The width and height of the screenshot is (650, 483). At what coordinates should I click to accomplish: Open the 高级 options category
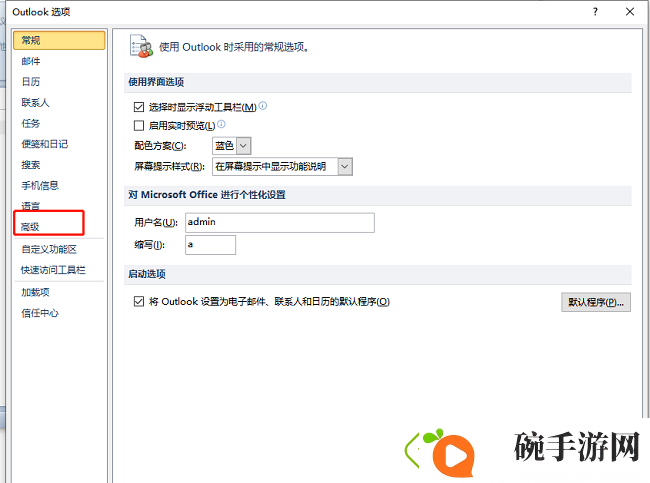30,226
